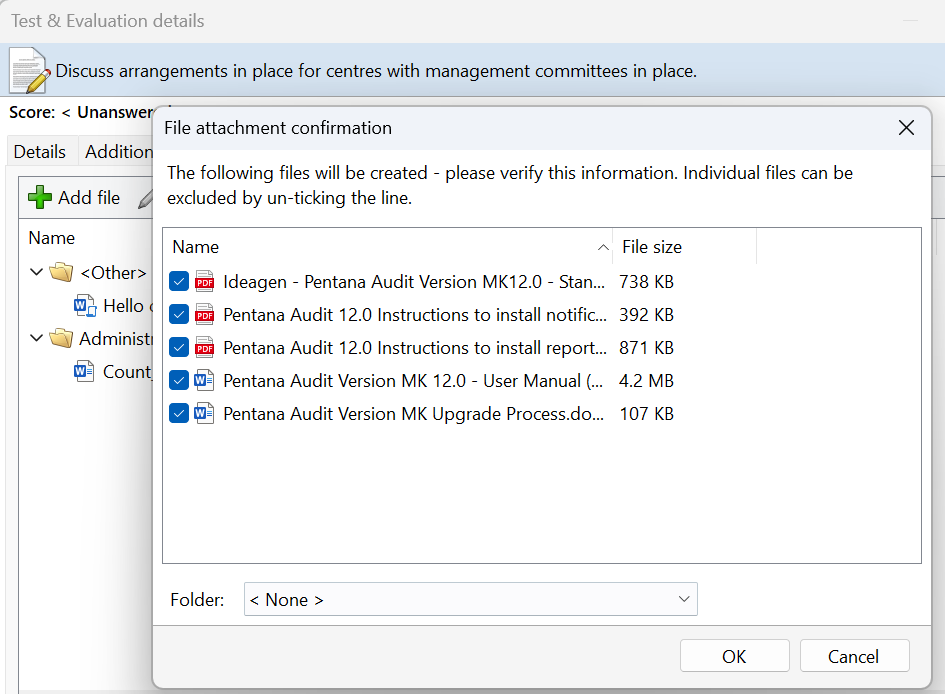This screenshot has height=694, width=945.
Task: Click the PDF icon of install notific... file
Action: click(204, 314)
